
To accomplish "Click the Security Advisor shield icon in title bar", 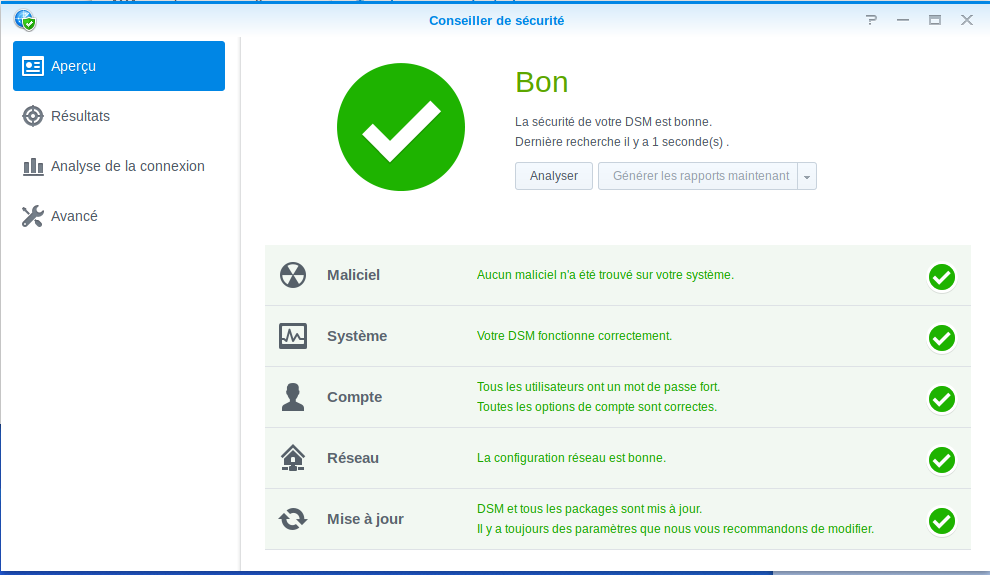I will 25,20.
